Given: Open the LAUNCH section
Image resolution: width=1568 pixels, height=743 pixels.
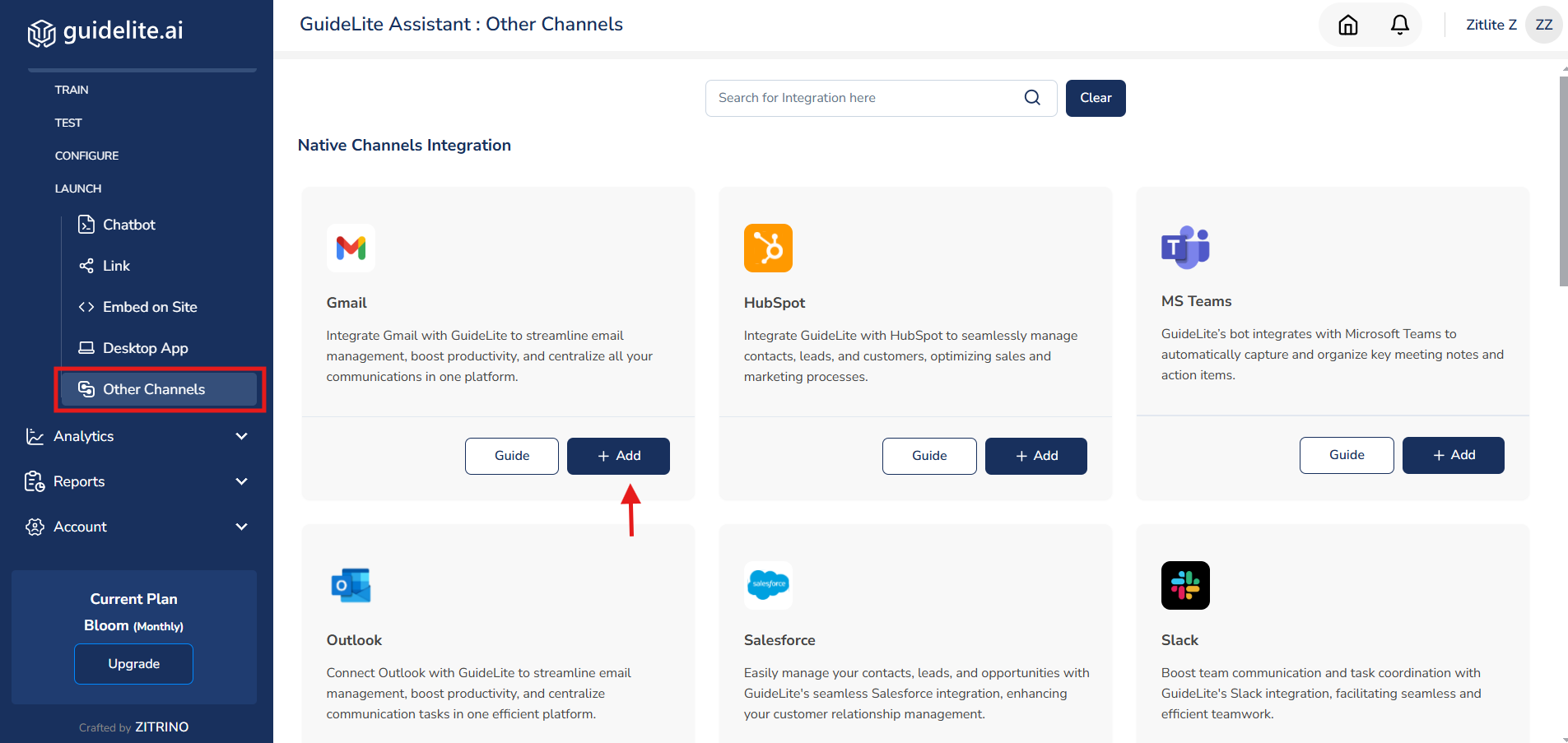Looking at the screenshot, I should [78, 188].
